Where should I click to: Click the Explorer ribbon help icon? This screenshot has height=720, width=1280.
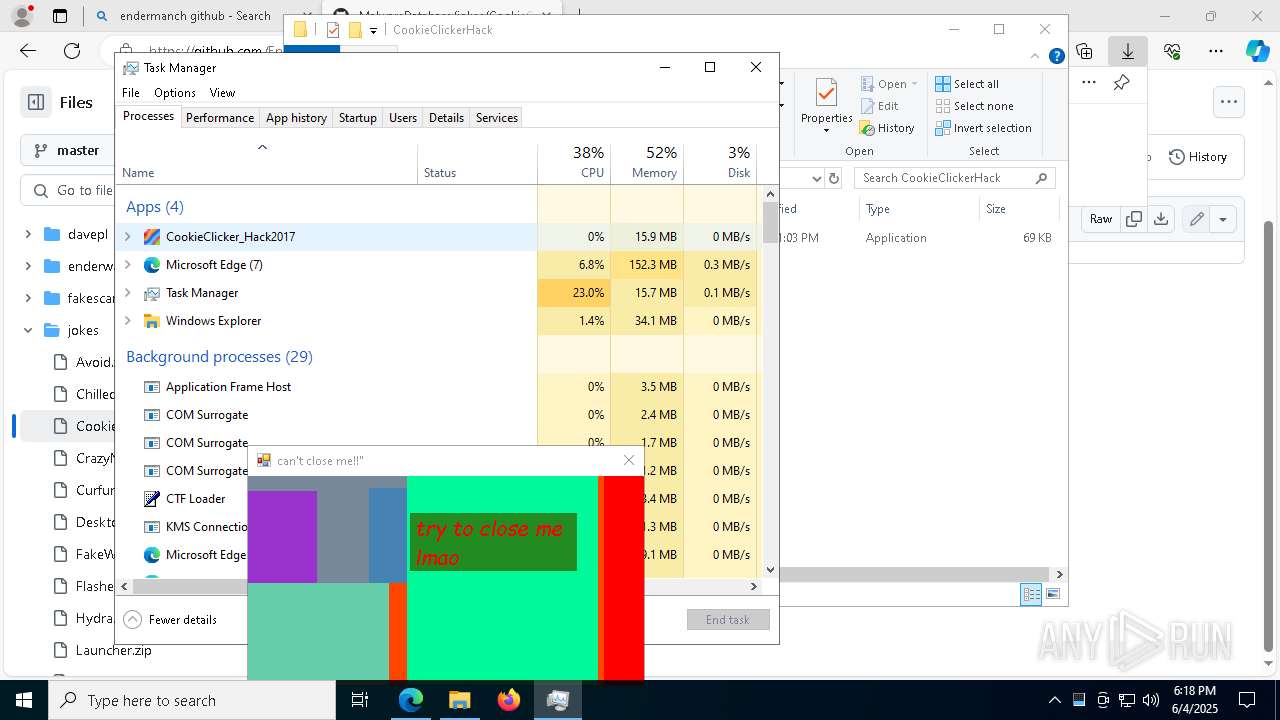click(1056, 56)
